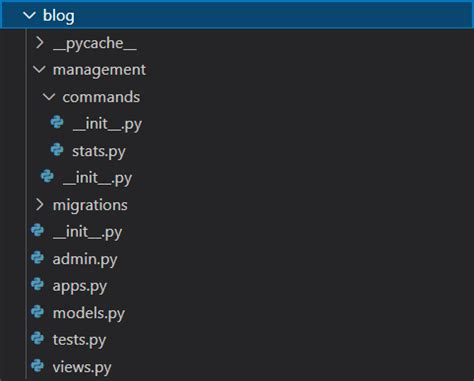
Task: Click Python icon of commands __init__.py
Action: click(x=57, y=122)
